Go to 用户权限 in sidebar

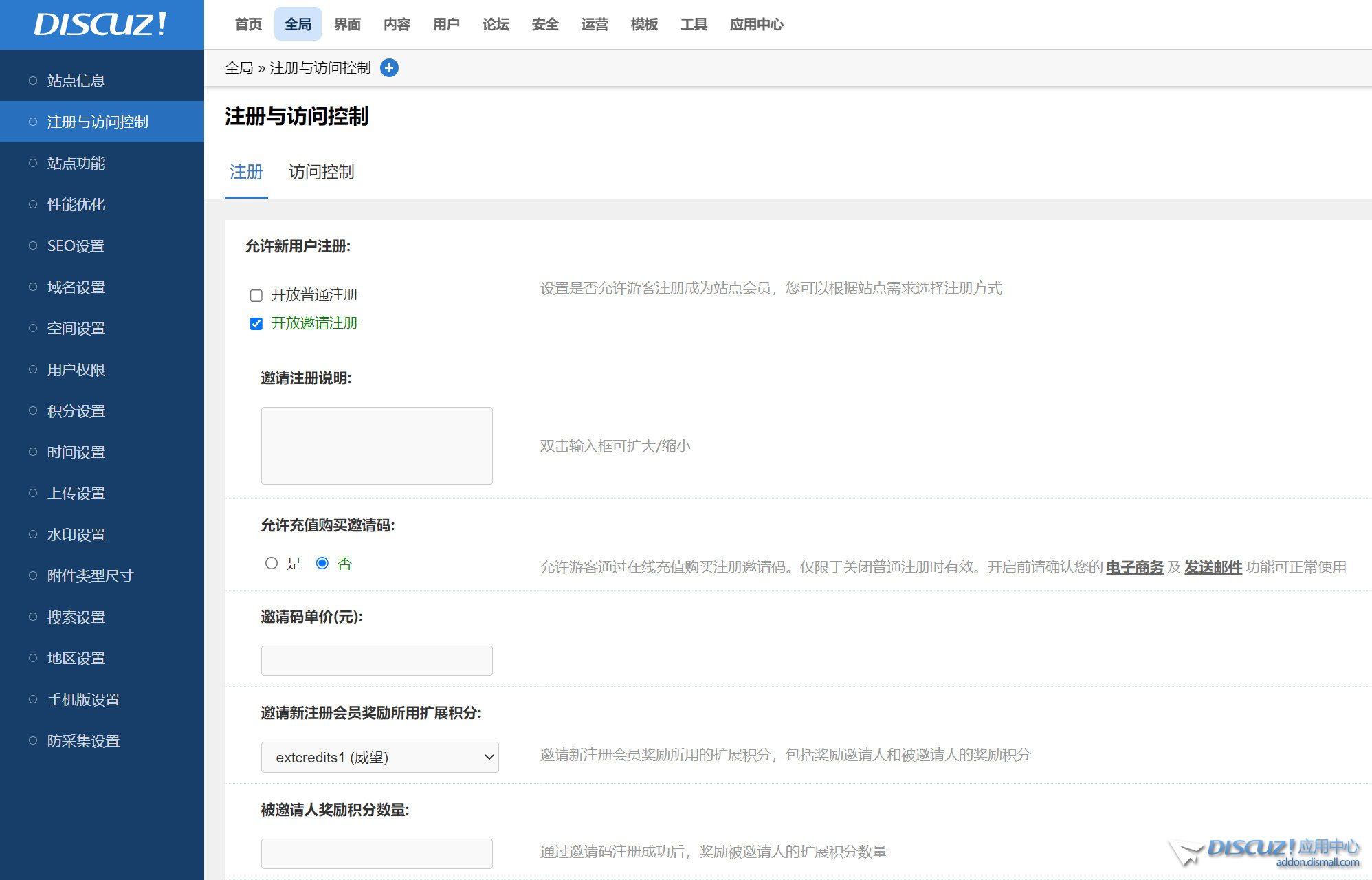coord(102,369)
